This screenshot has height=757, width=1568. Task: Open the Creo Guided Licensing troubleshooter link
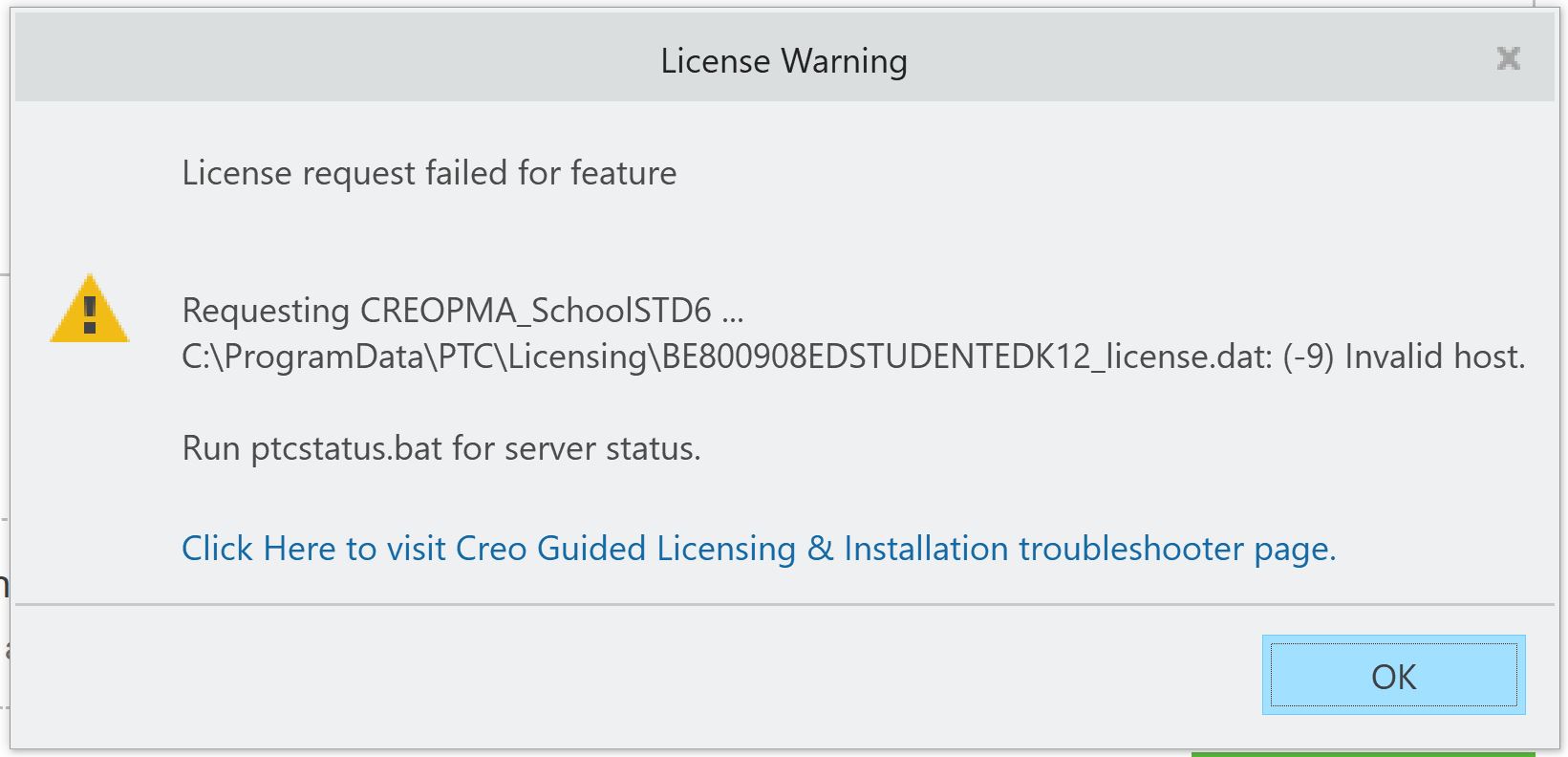758,549
